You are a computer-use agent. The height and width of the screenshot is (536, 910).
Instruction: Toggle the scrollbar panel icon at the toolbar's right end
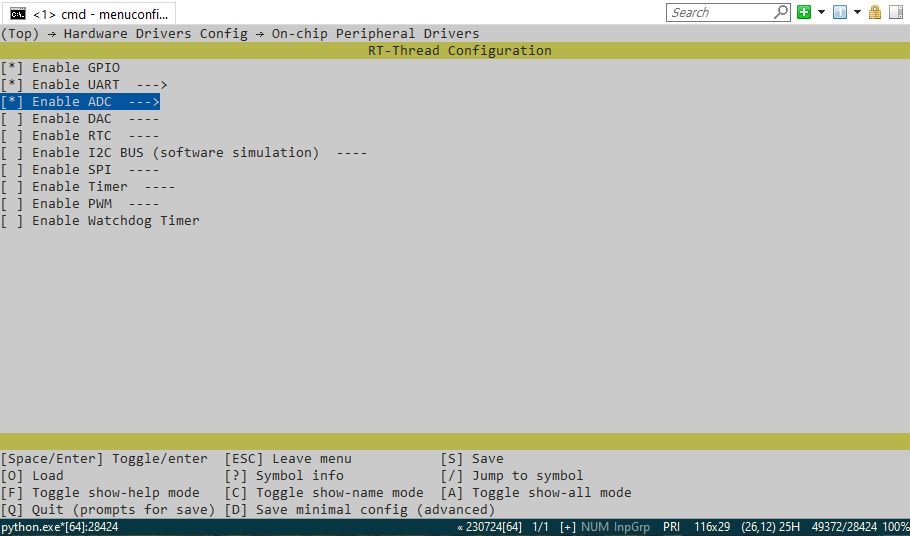[895, 12]
